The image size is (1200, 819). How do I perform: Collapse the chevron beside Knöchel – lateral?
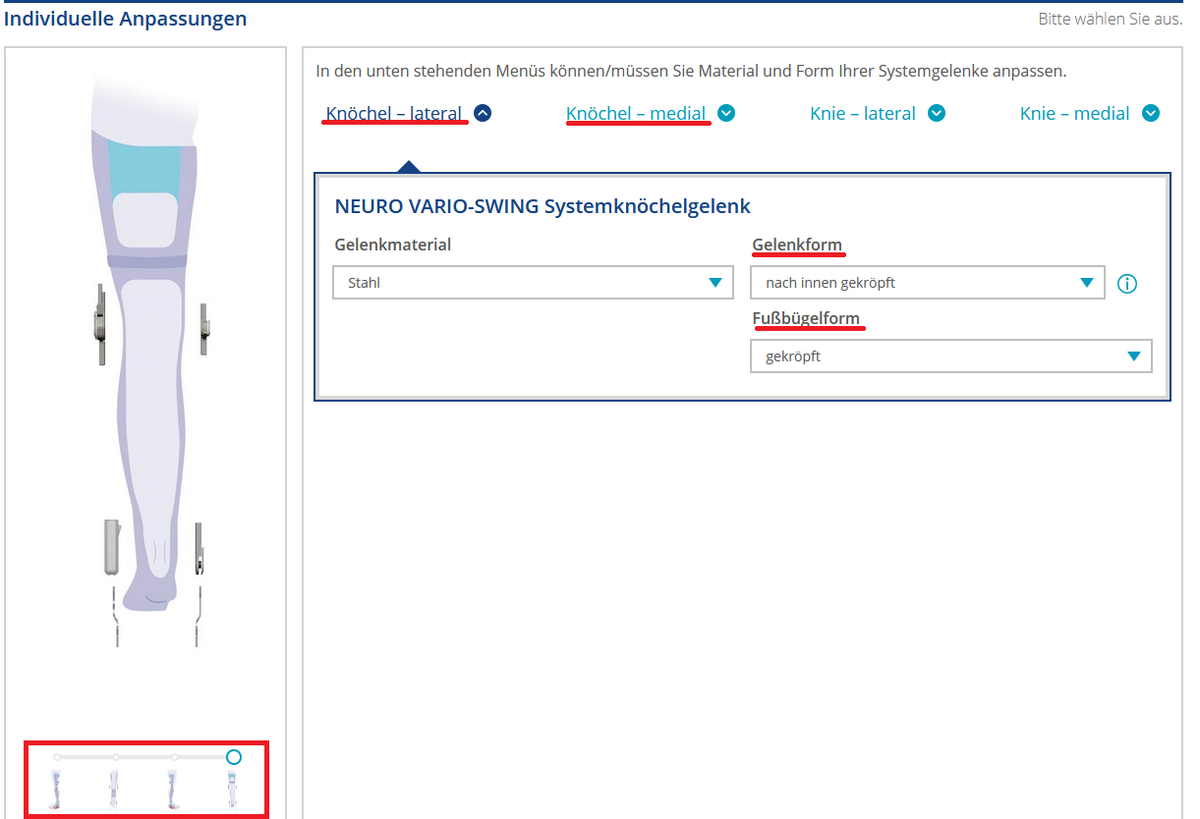pos(483,113)
